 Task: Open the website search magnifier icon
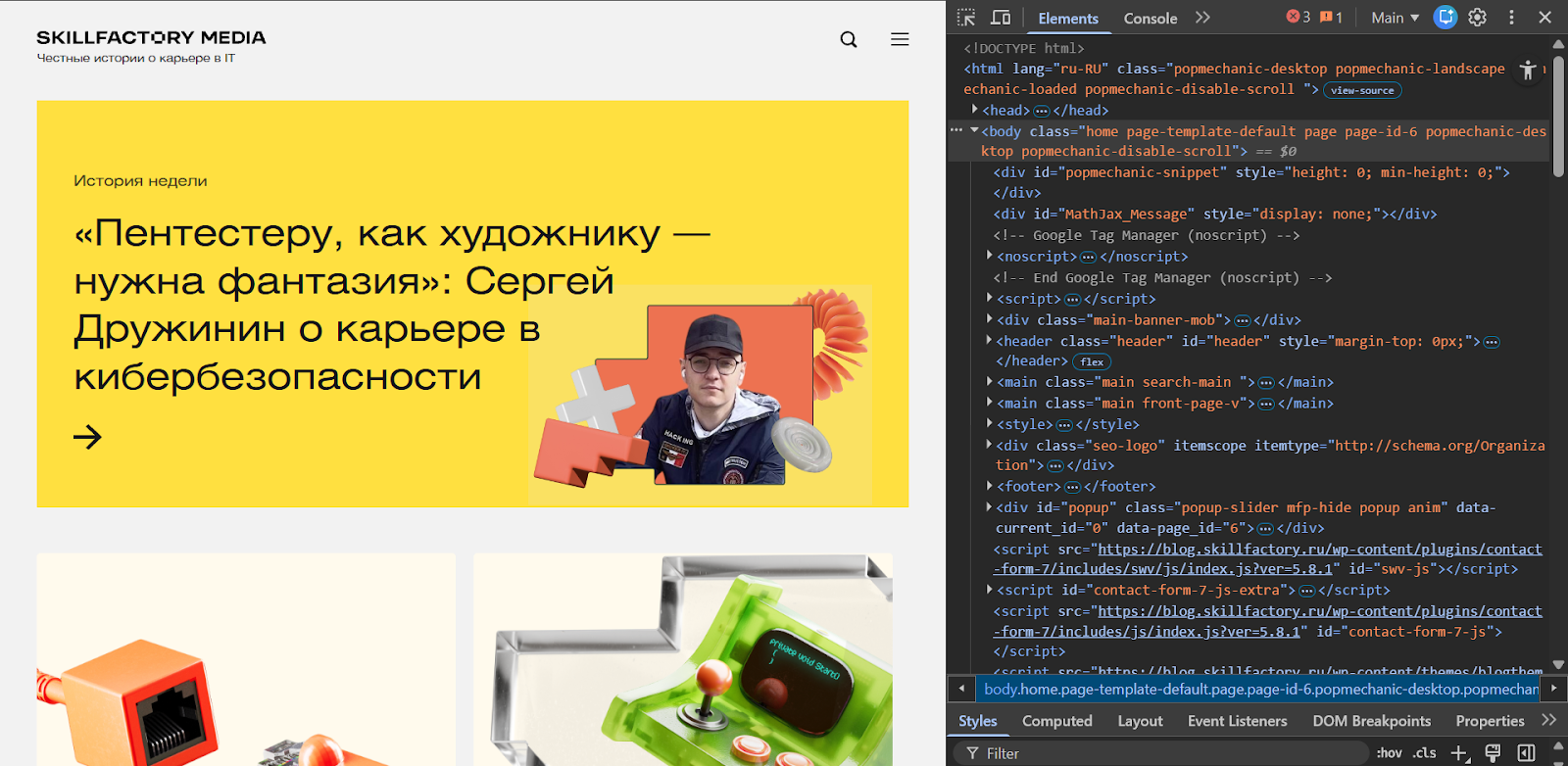pos(849,39)
